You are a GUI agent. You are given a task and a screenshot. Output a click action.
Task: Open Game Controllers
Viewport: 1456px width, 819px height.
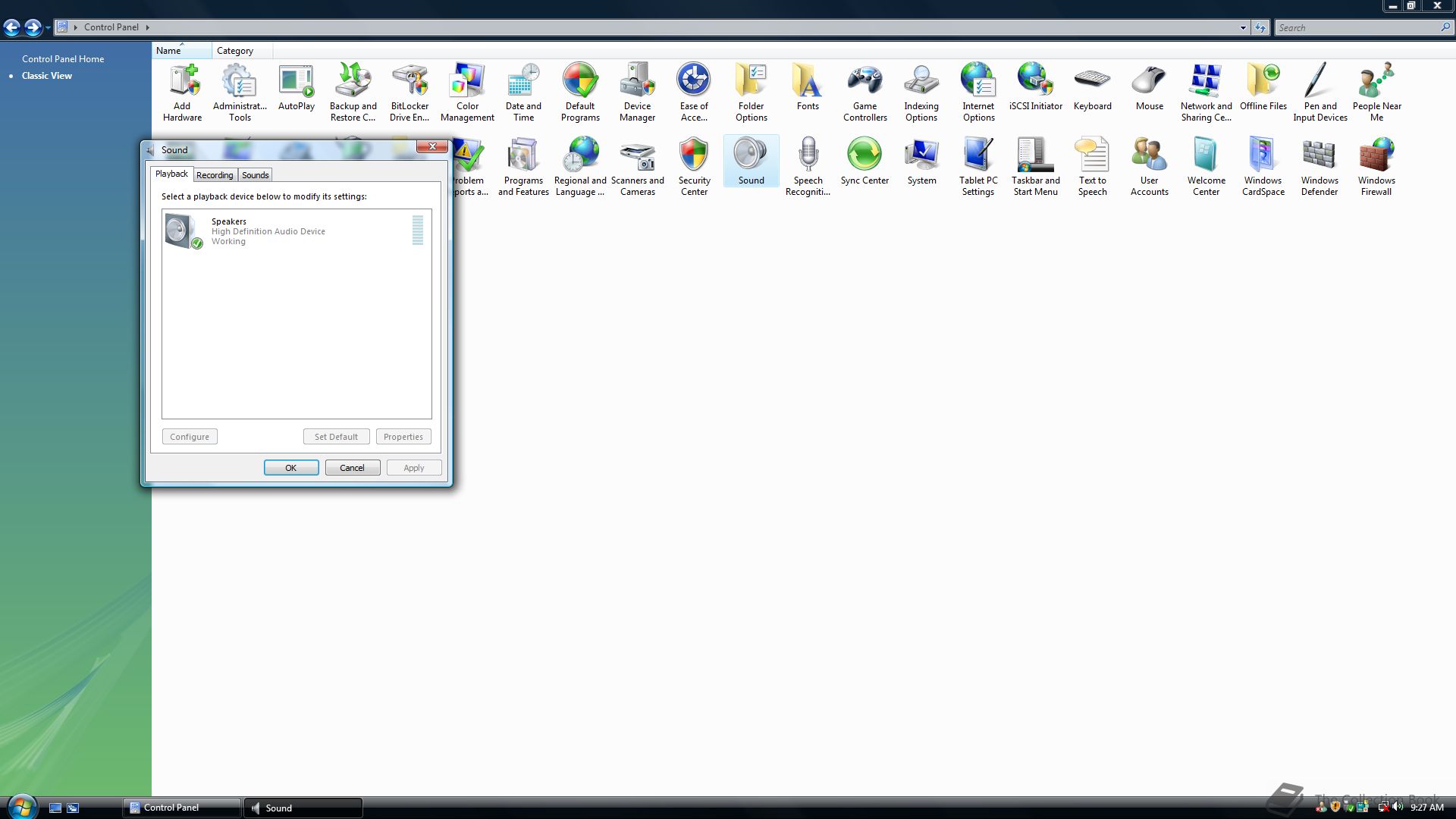(x=865, y=92)
